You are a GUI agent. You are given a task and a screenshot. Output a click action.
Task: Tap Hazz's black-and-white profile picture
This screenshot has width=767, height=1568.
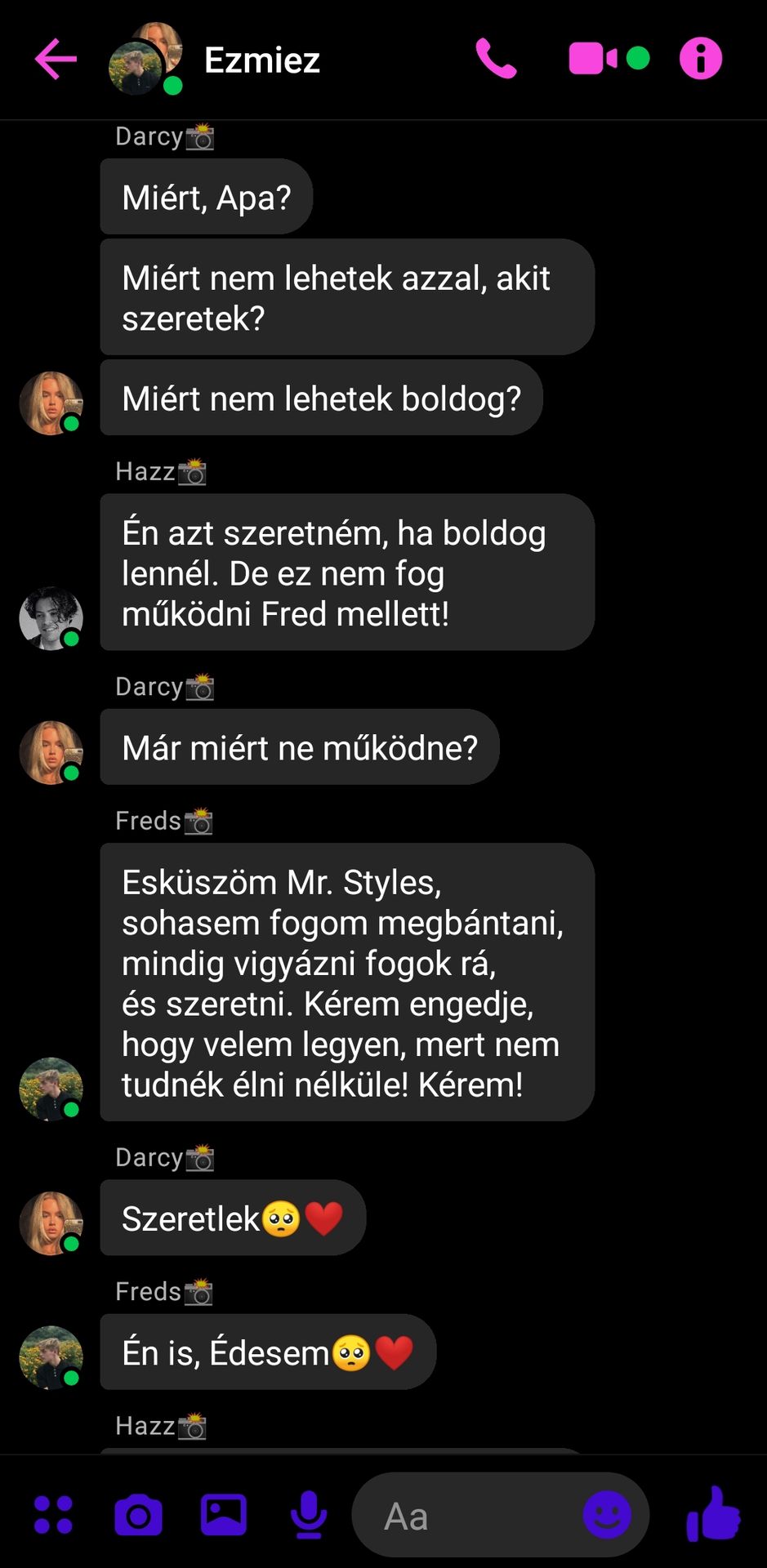pyautogui.click(x=51, y=618)
